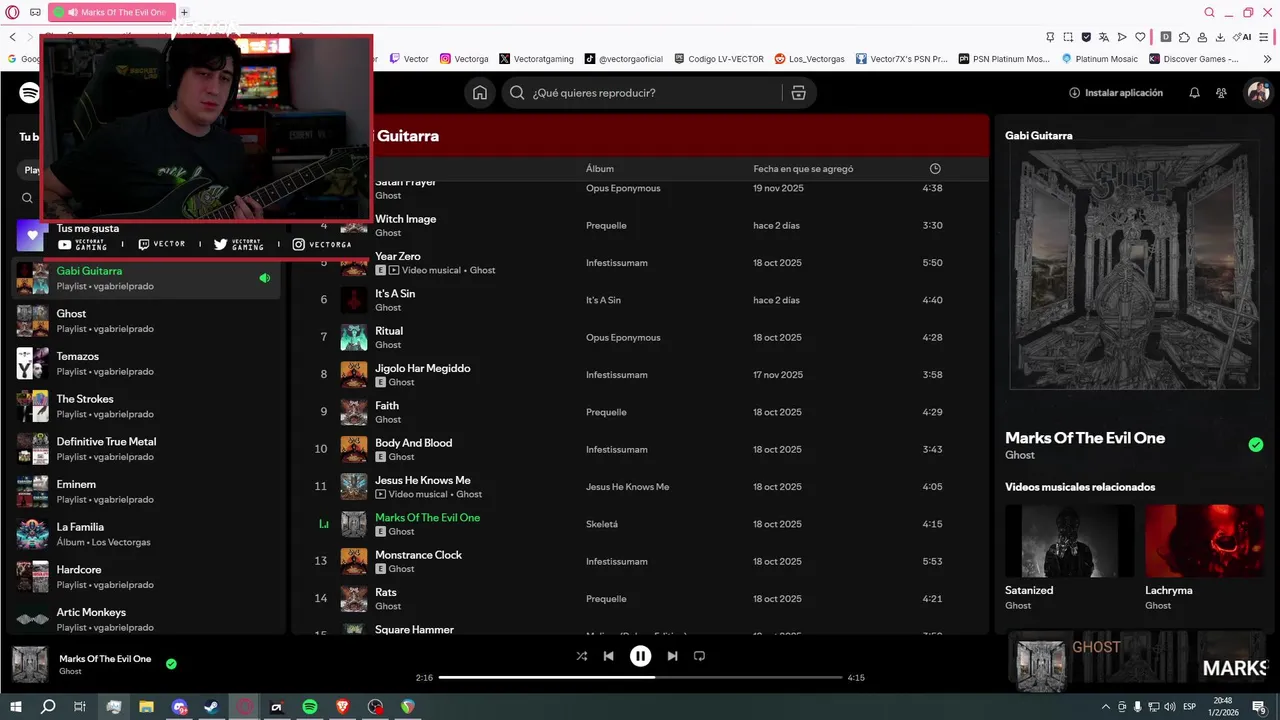1280x720 pixels.
Task: Open browser downloads icon
Action: (1220, 37)
